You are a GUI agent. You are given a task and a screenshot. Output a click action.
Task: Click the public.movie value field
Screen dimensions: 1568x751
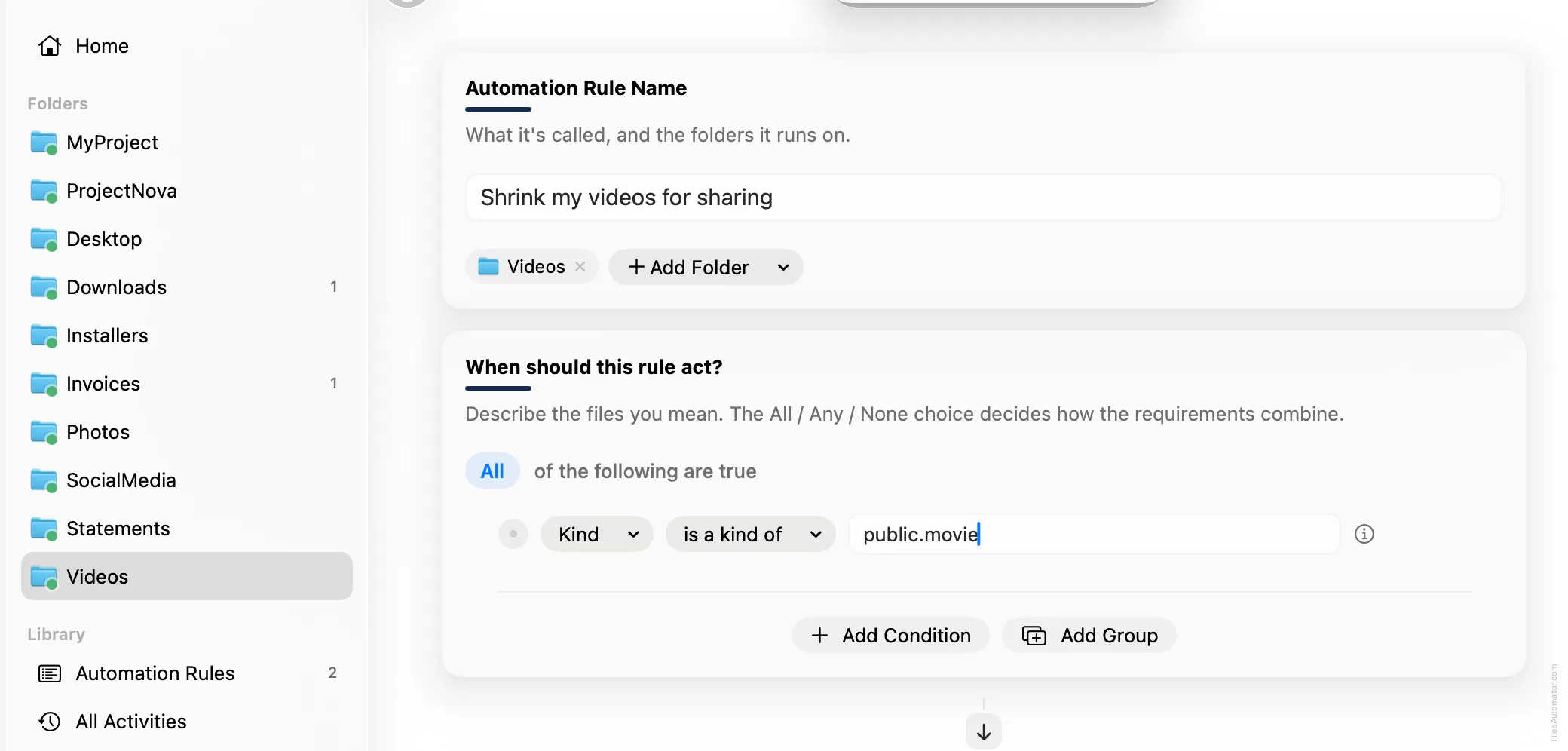coord(1094,534)
